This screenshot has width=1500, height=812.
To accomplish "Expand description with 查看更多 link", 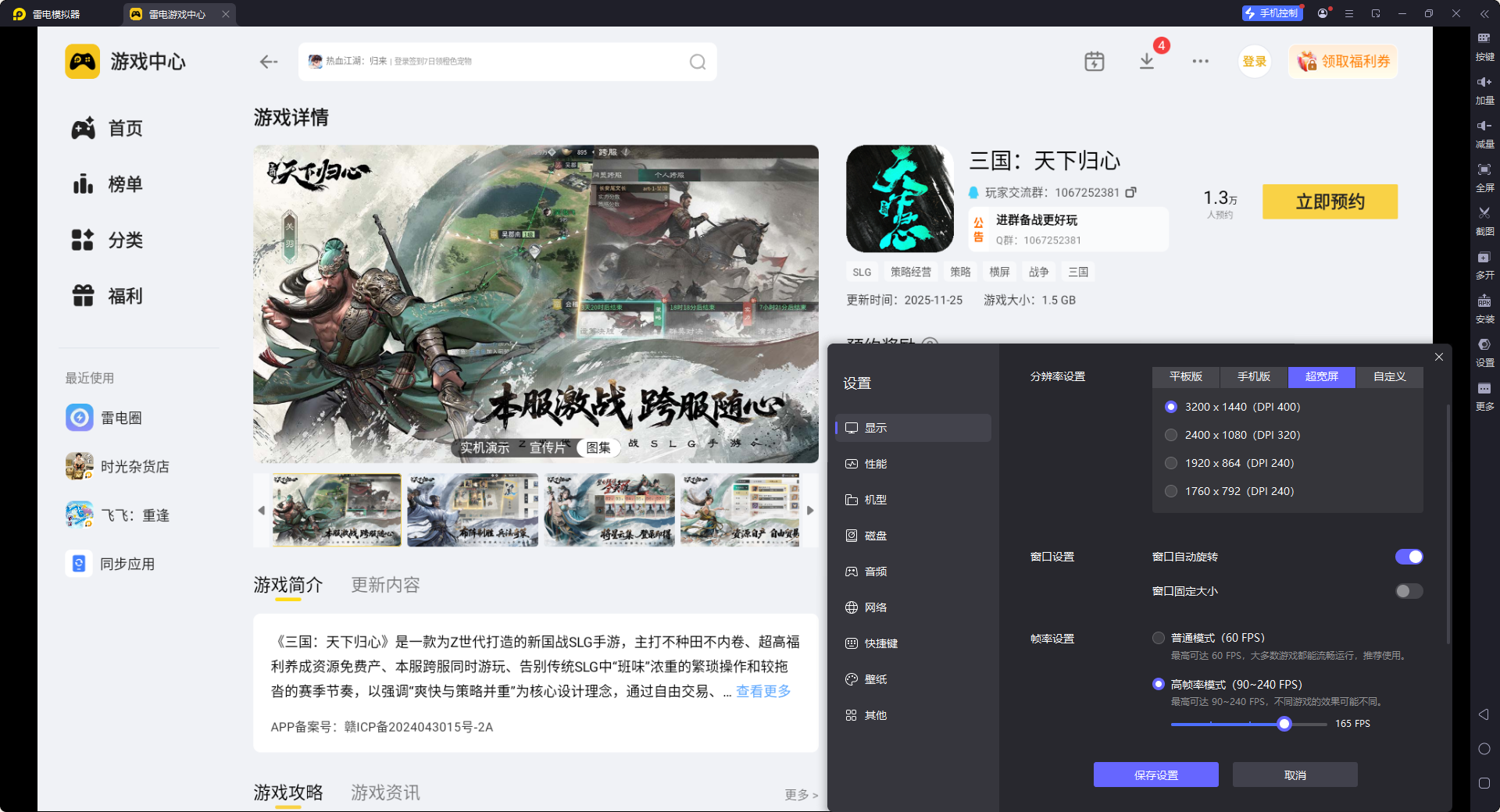I will (762, 691).
